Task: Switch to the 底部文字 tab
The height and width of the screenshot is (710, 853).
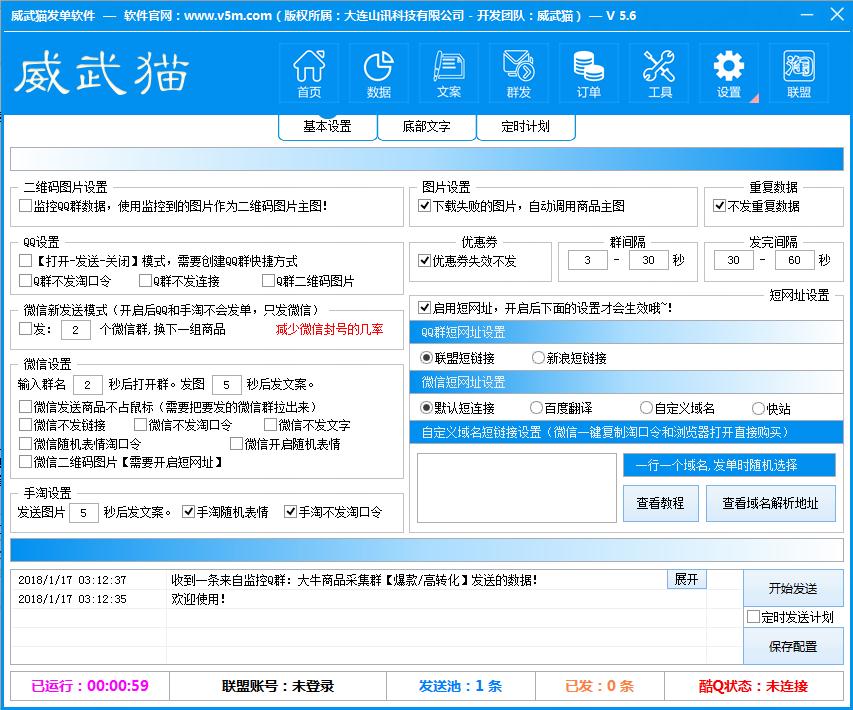Action: 426,127
